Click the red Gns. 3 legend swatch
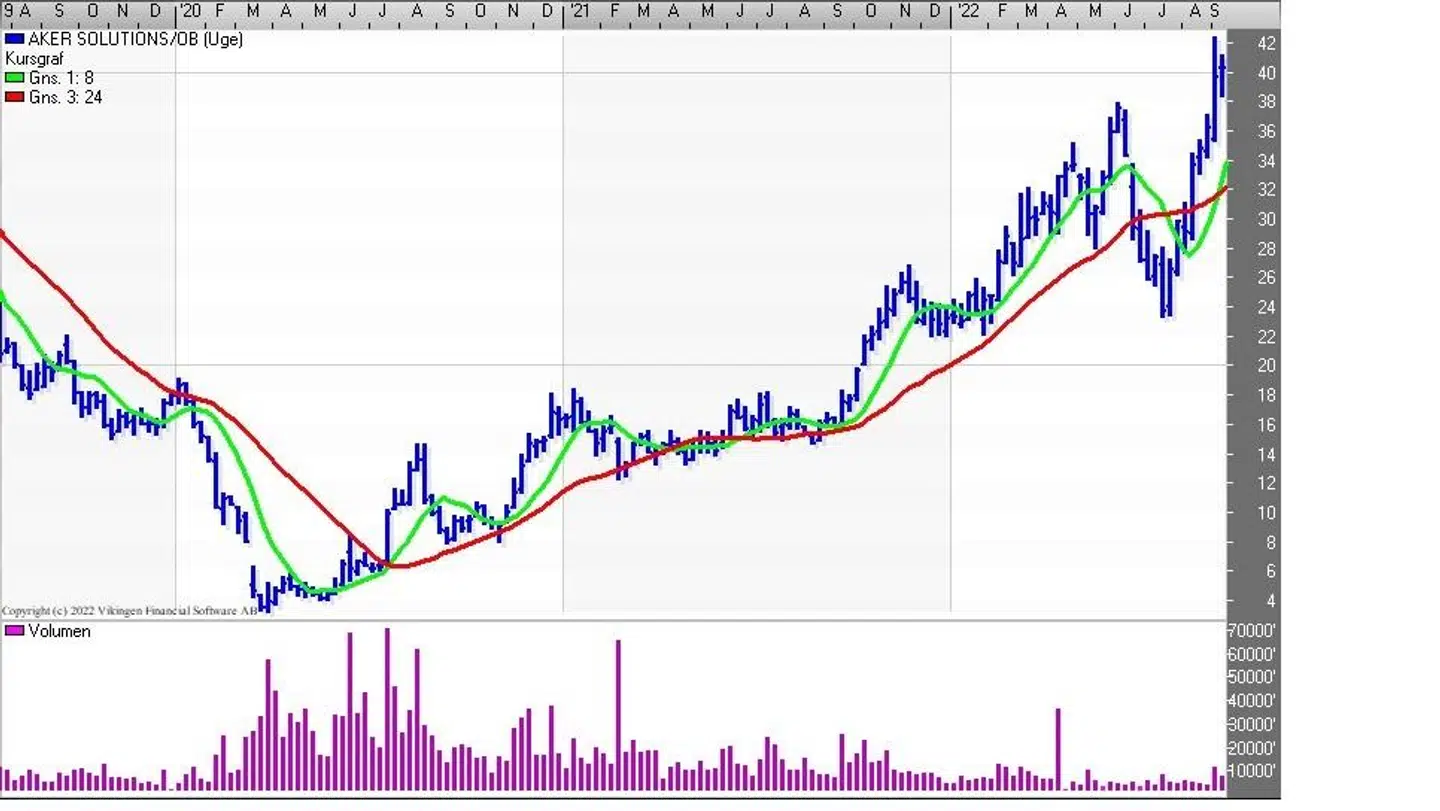The height and width of the screenshot is (811, 1440). pos(14,98)
